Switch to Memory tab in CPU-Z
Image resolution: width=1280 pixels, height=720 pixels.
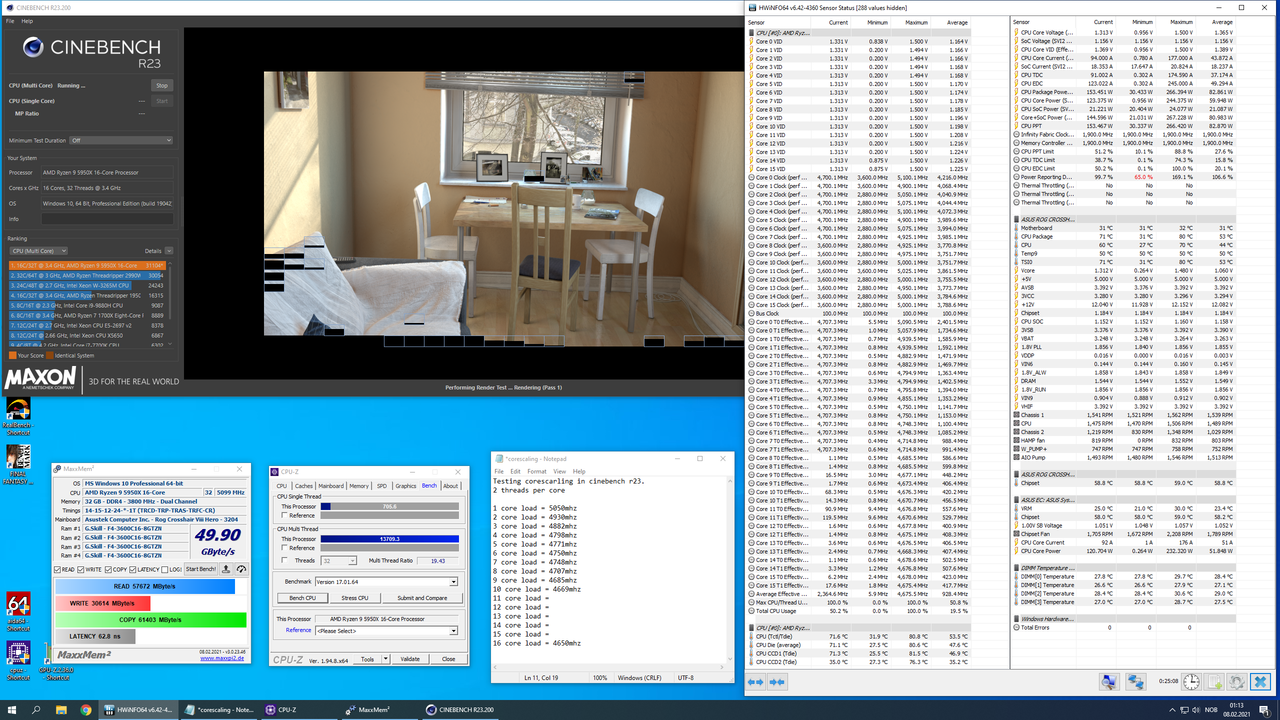[359, 486]
